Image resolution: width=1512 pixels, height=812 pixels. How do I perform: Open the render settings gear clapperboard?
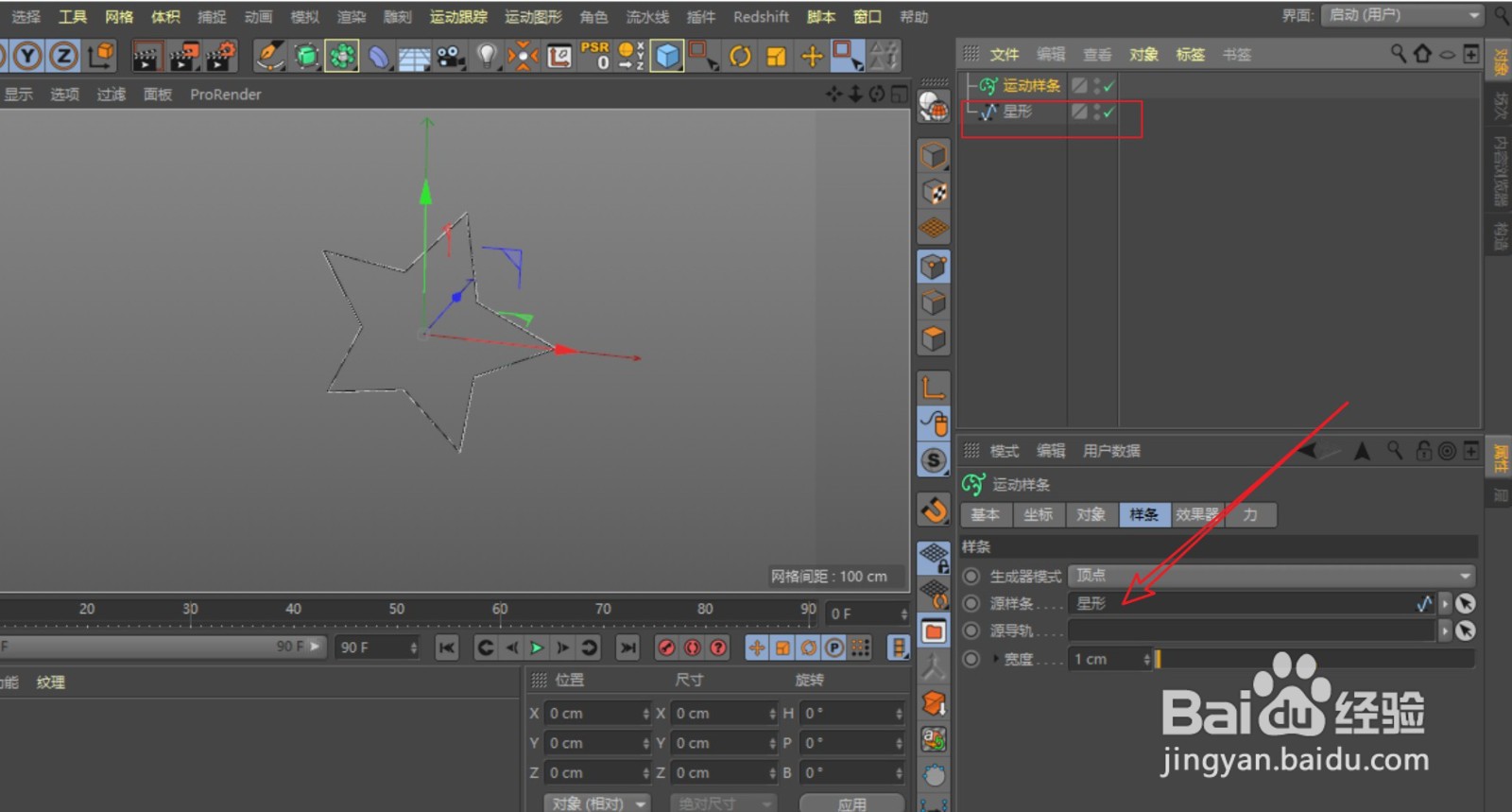(221, 57)
